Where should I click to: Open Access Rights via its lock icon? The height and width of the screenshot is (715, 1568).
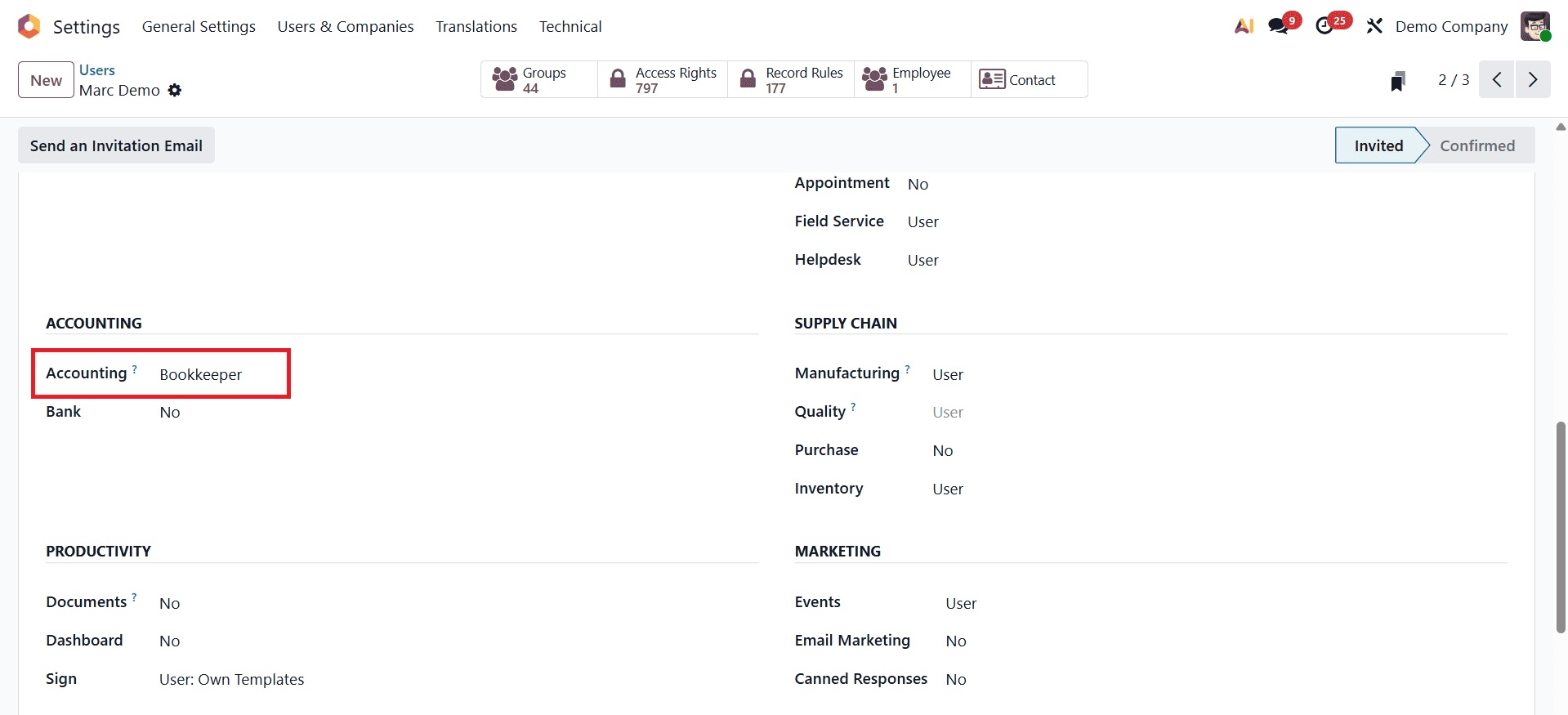pos(618,78)
